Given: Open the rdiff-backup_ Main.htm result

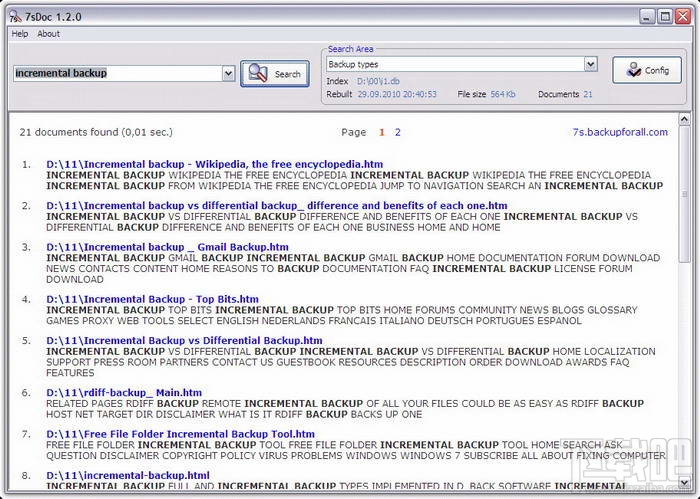Looking at the screenshot, I should tap(124, 393).
